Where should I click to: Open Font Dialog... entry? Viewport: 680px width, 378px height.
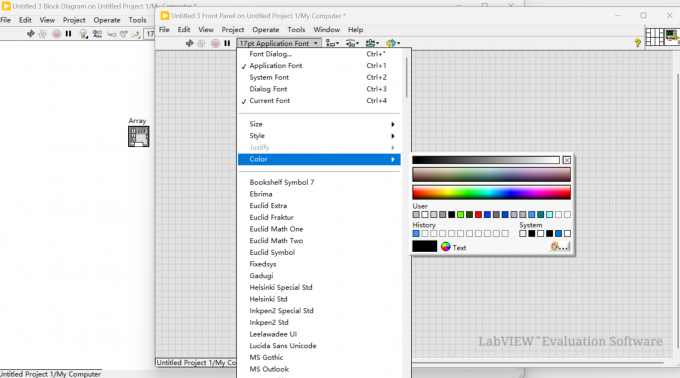tap(319, 54)
